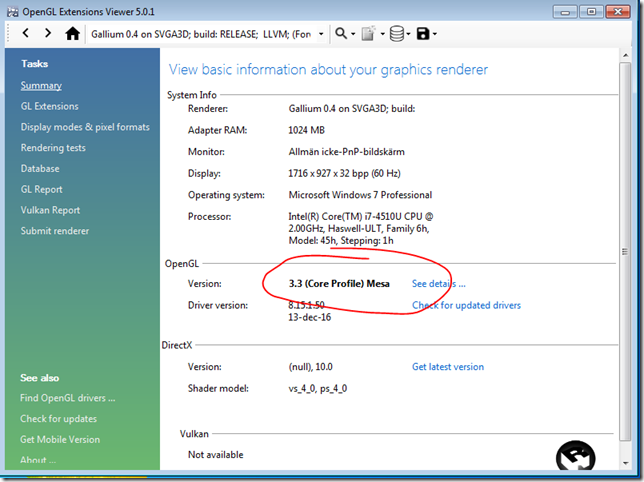Click Get Mobile Version link
The height and width of the screenshot is (482, 644).
point(60,440)
